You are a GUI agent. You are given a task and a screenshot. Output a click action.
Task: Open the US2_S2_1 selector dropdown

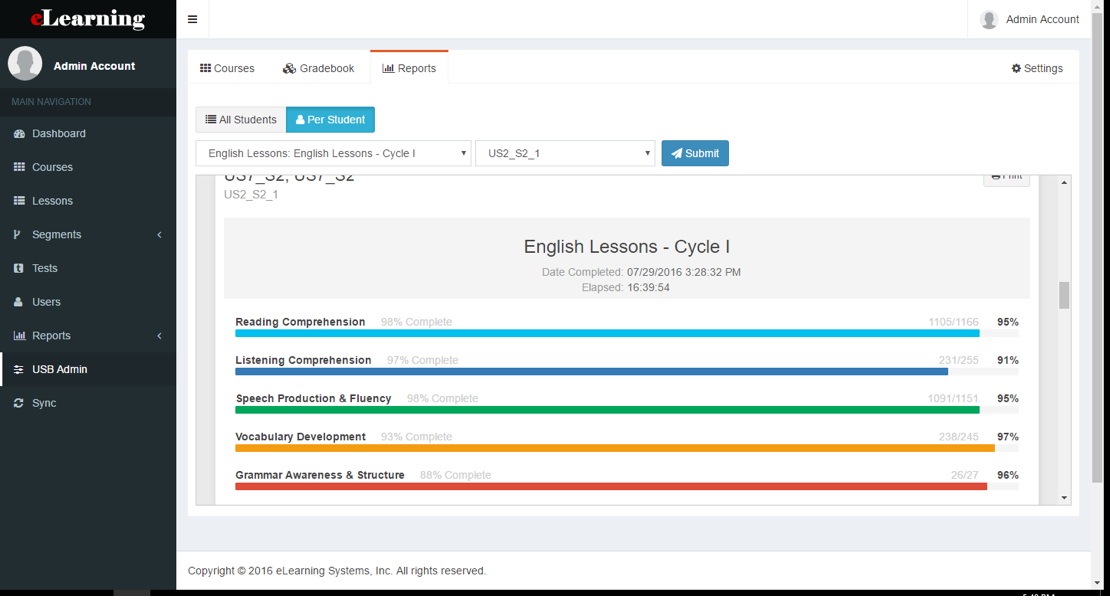[x=565, y=153]
